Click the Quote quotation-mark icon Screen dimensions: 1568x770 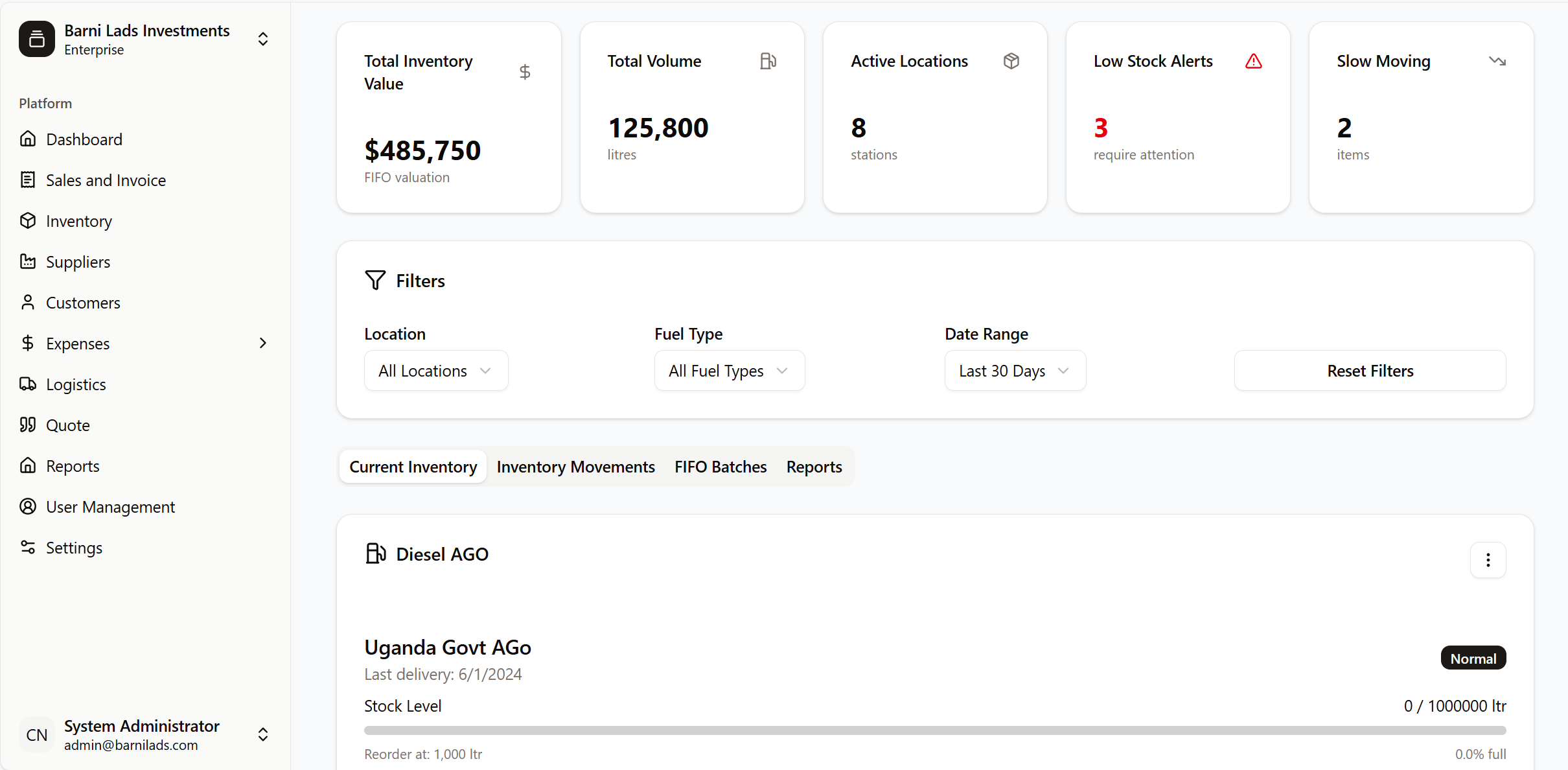tap(28, 425)
